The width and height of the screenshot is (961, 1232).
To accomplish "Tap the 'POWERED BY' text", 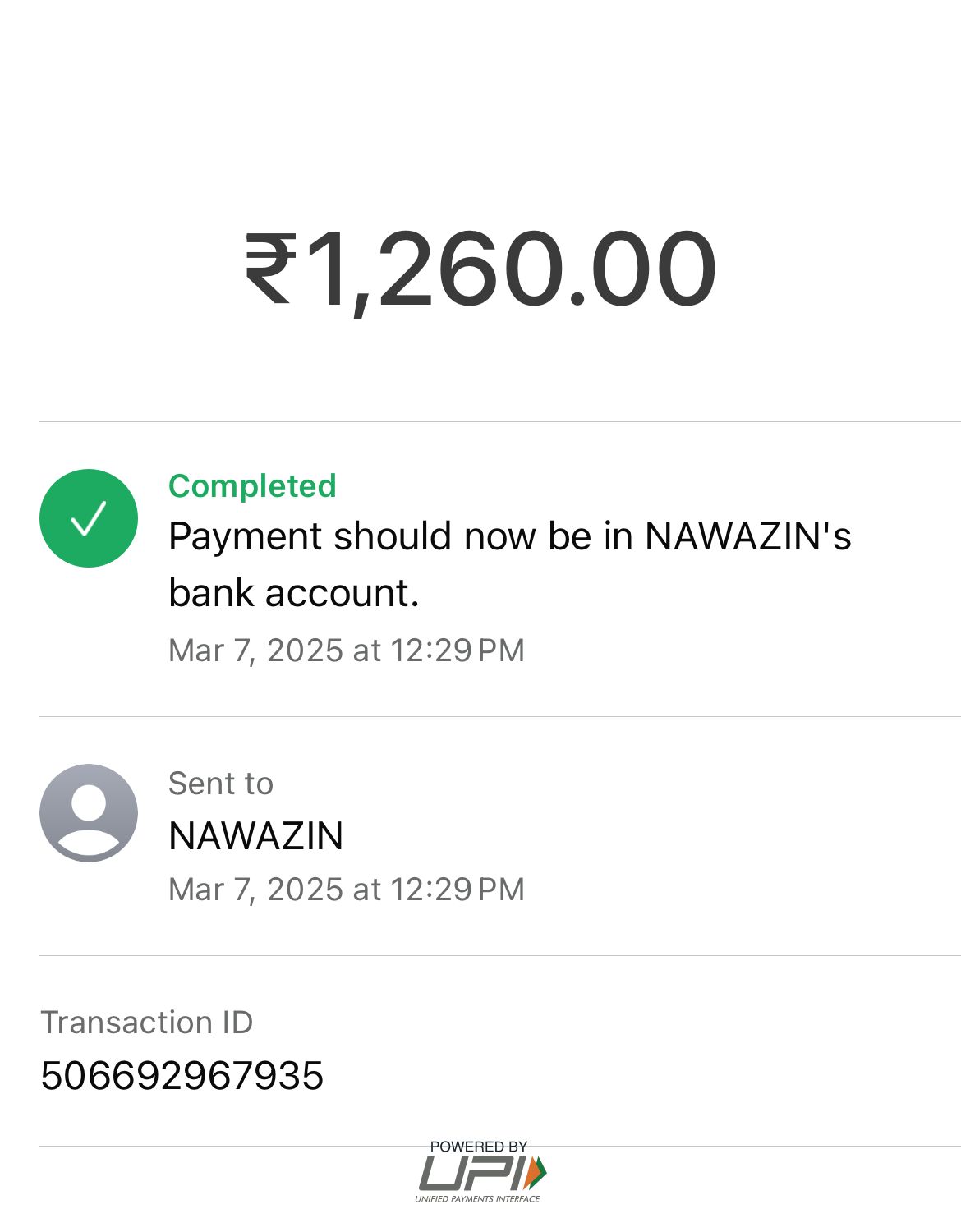I will coord(479,1147).
